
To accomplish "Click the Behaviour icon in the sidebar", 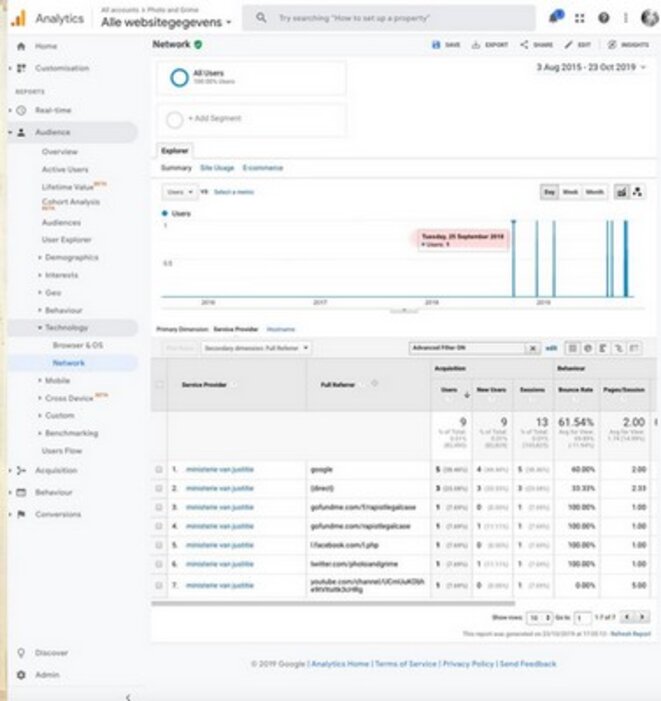I will click(21, 492).
